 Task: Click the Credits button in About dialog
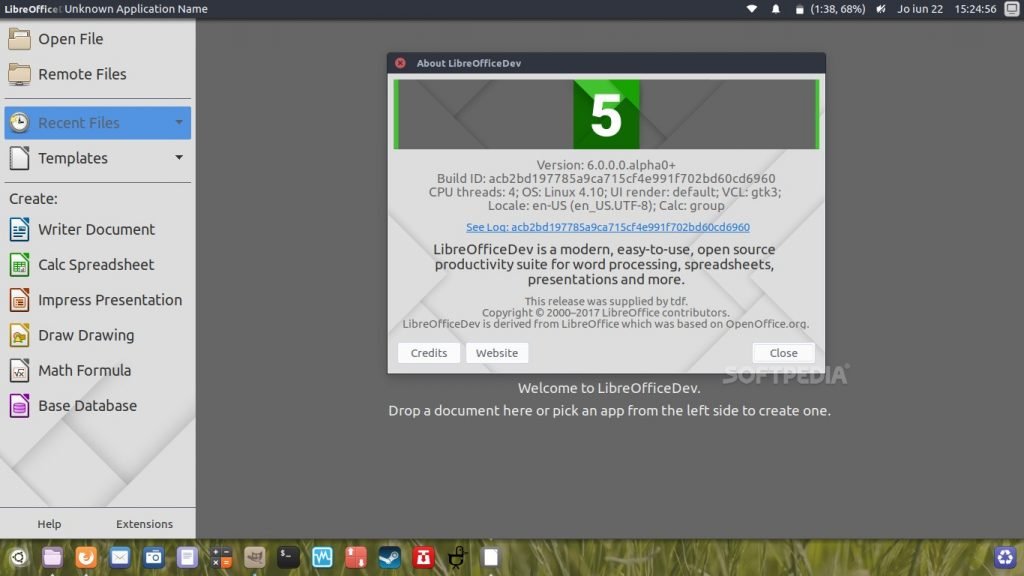click(428, 353)
